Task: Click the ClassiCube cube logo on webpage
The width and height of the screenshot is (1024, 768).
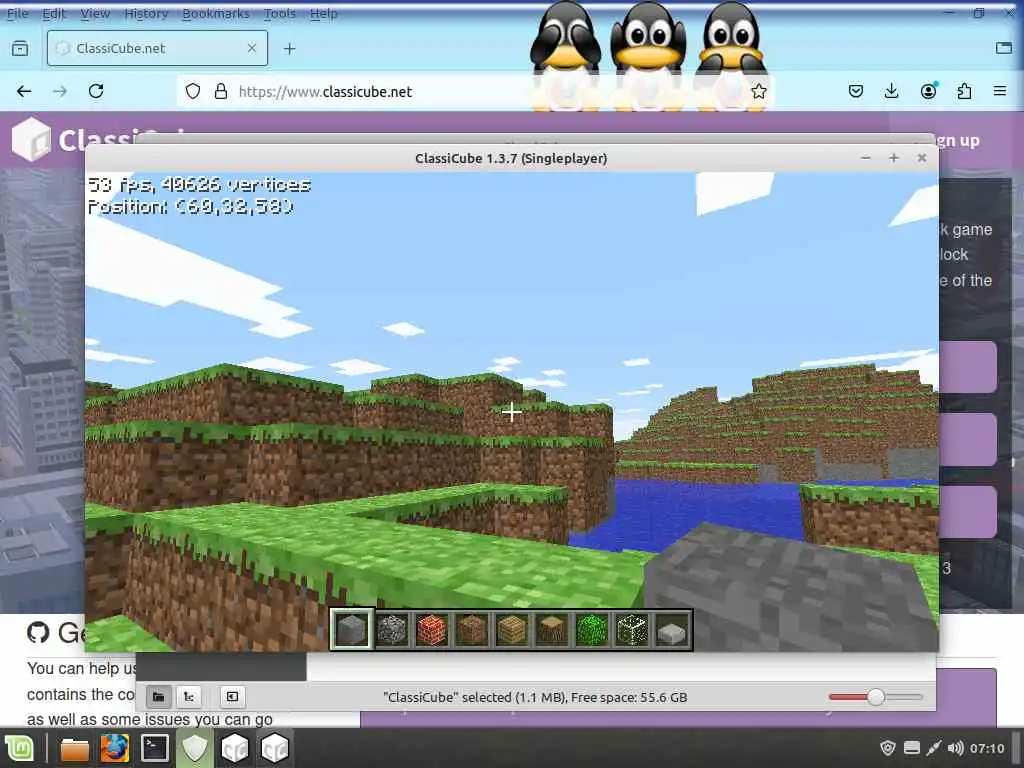Action: click(x=31, y=139)
